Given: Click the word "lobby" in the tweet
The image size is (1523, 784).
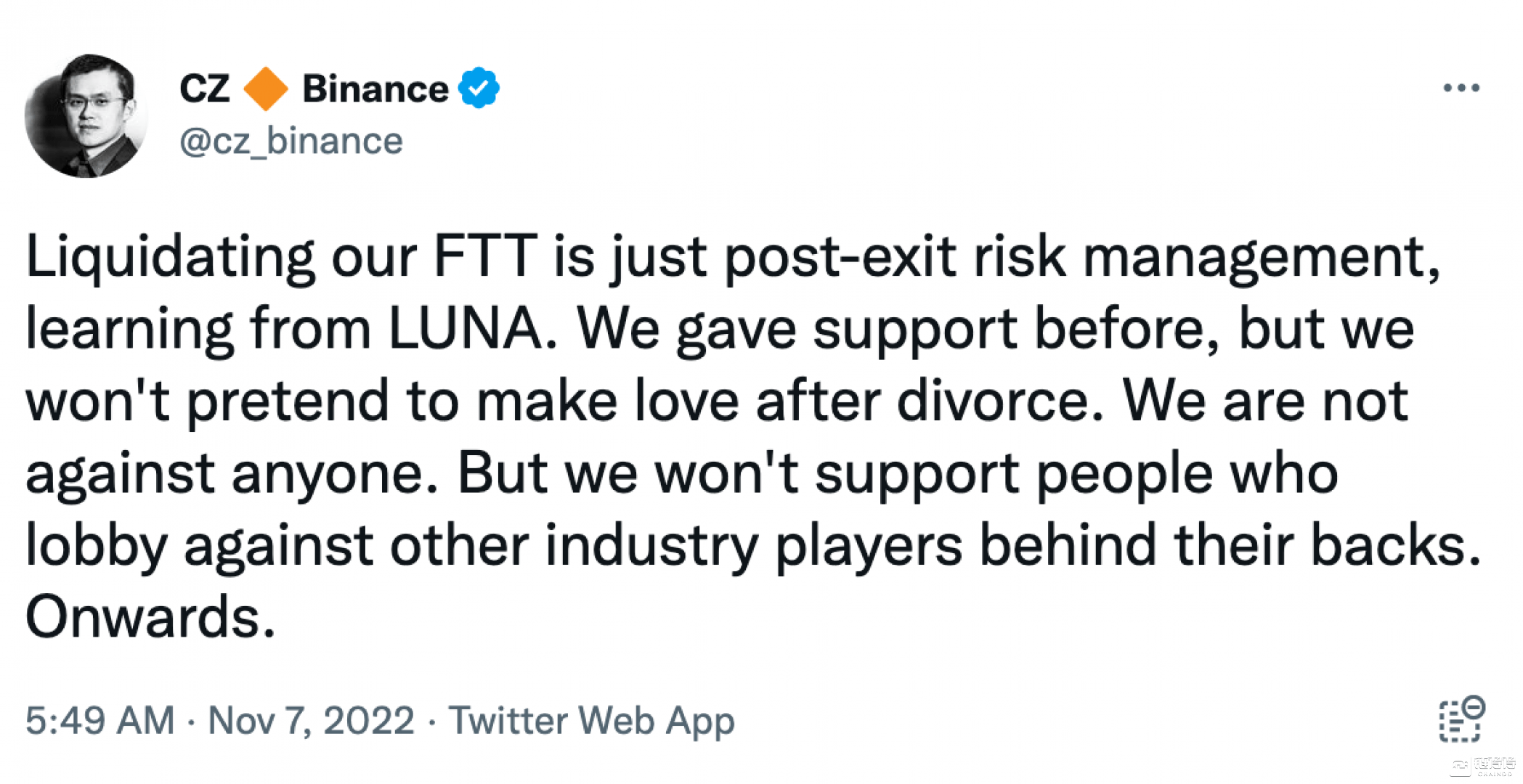Looking at the screenshot, I should 97,545.
